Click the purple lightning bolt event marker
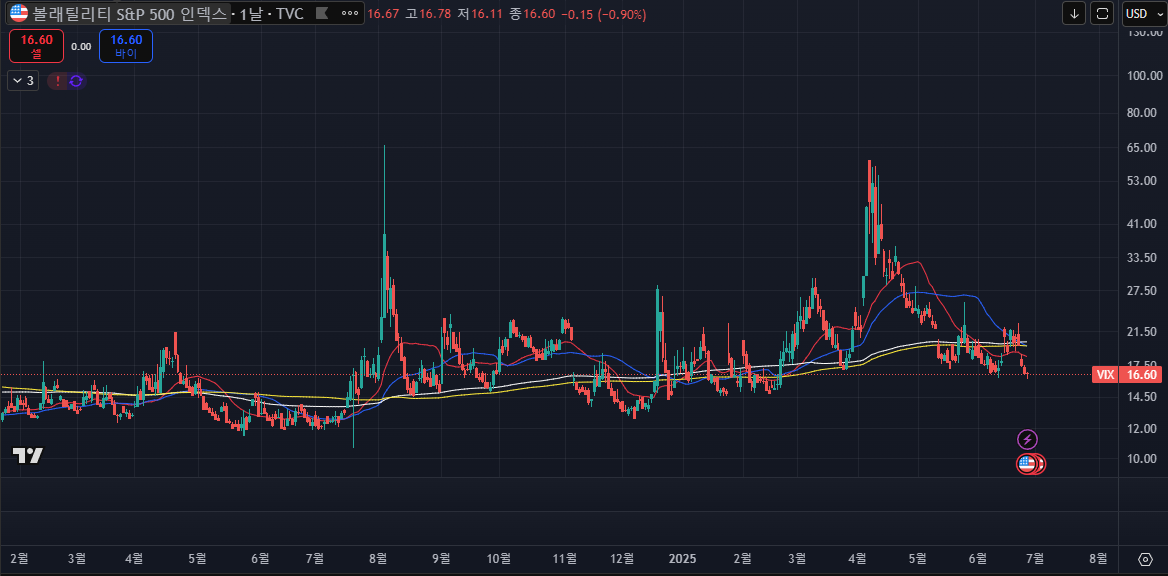1168x576 pixels. [x=1027, y=439]
